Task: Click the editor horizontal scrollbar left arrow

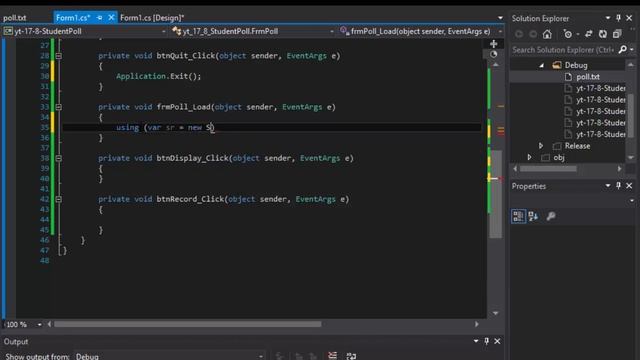Action: [x=49, y=324]
